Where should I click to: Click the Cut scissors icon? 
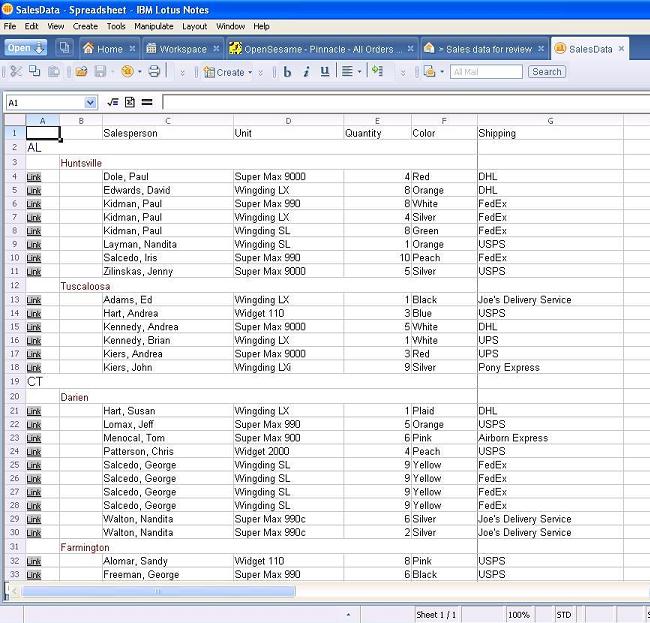coord(15,72)
